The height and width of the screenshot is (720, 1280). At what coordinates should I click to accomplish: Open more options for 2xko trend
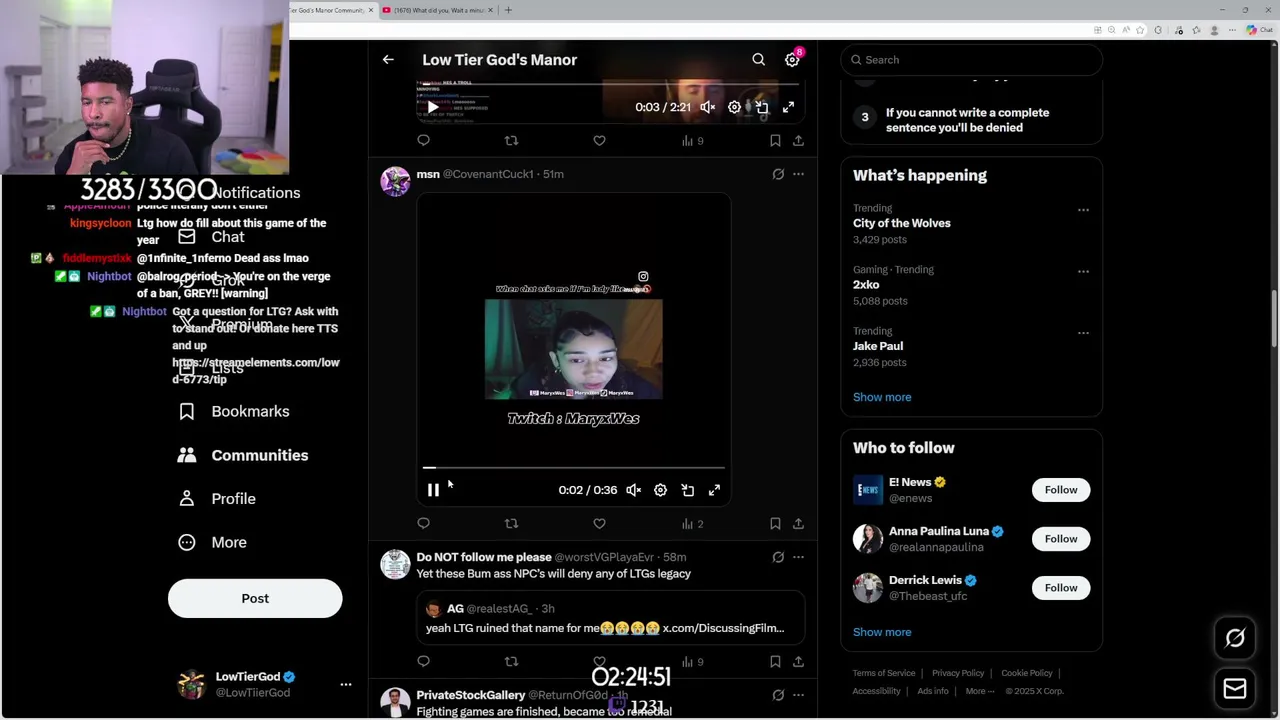[1083, 271]
